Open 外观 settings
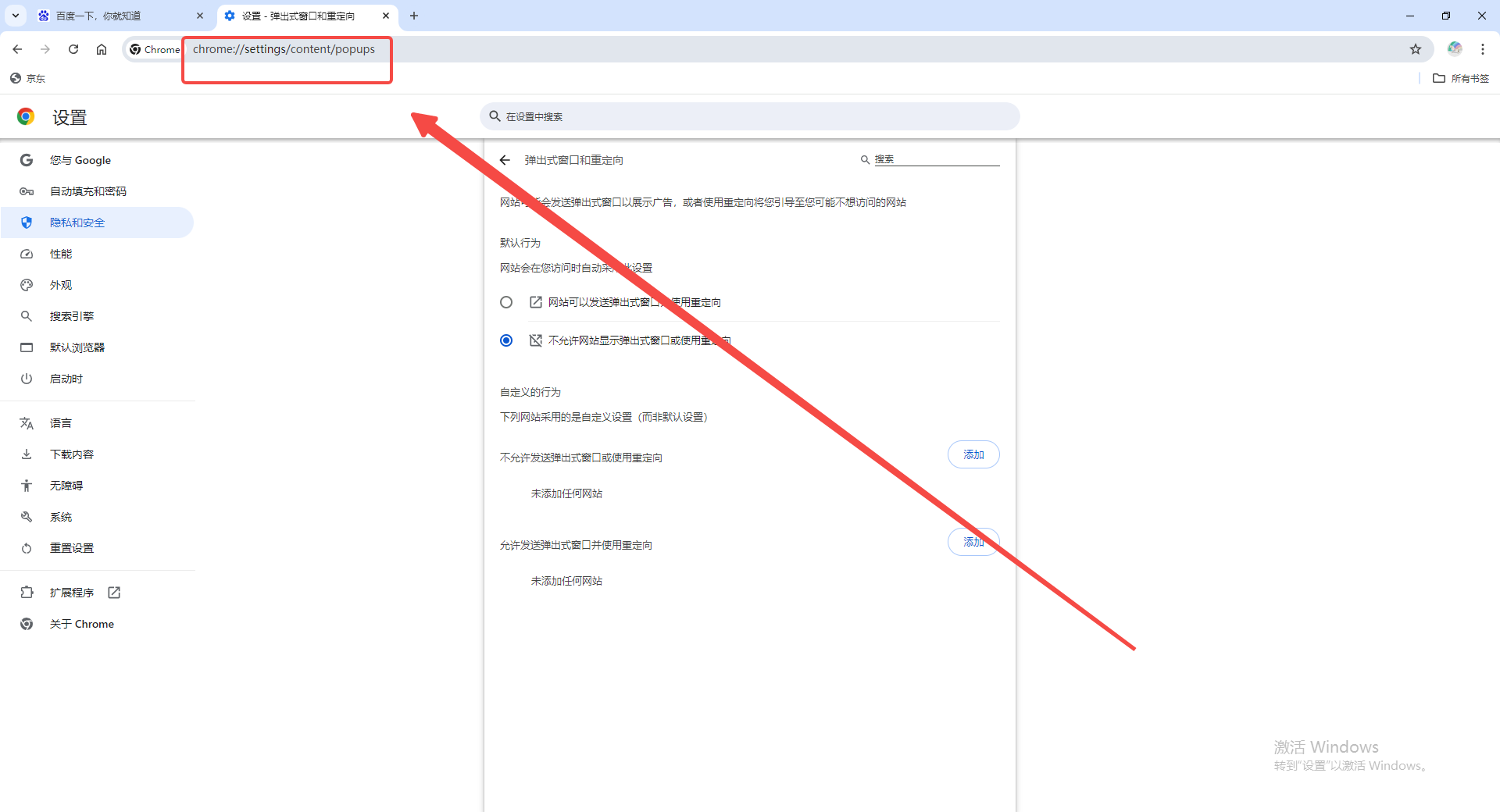This screenshot has width=1500, height=812. point(97,285)
